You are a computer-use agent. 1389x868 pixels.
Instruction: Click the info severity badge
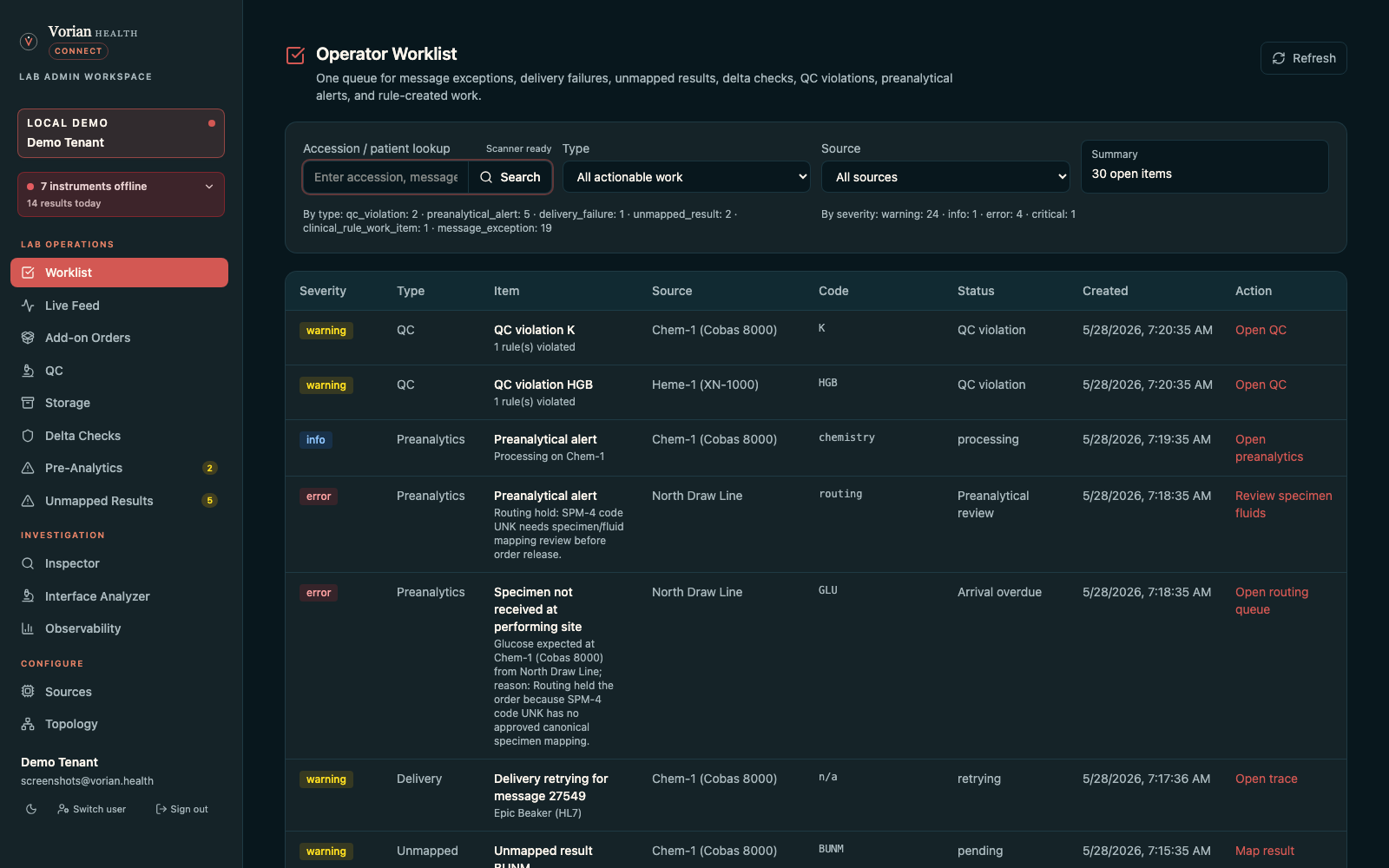(x=316, y=440)
